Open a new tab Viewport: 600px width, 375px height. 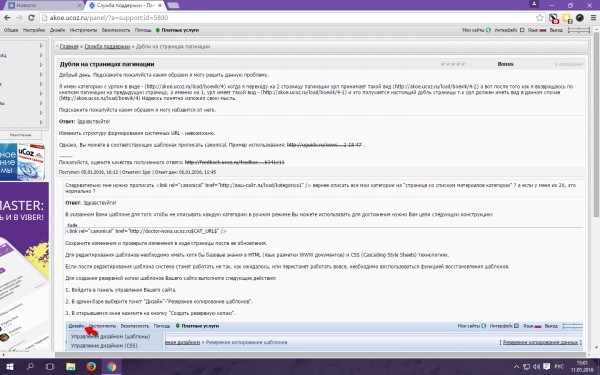pyautogui.click(x=173, y=5)
